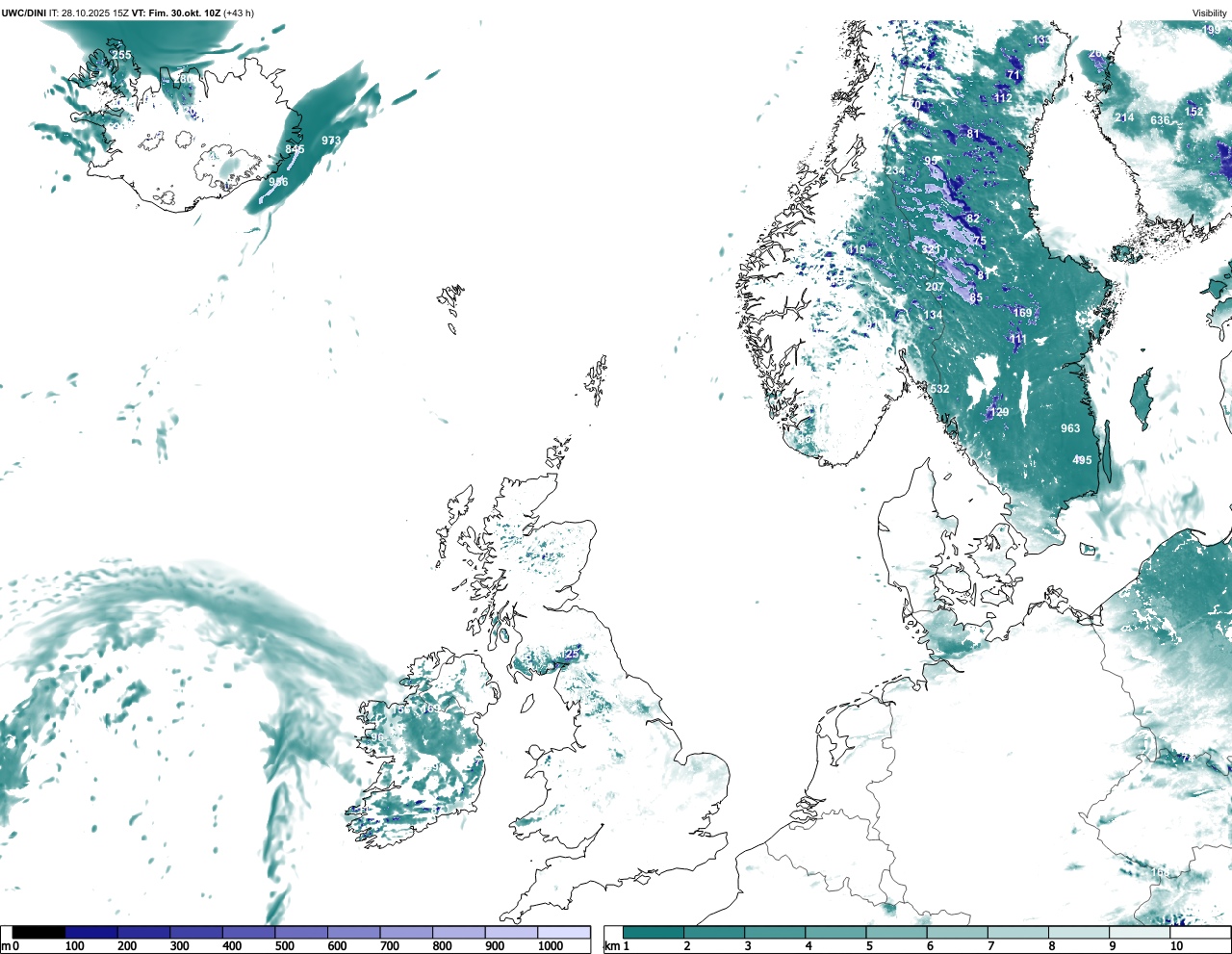Screen dimensions: 1232x954
Task: Click visibility value 321 on the map
Action: point(931,250)
